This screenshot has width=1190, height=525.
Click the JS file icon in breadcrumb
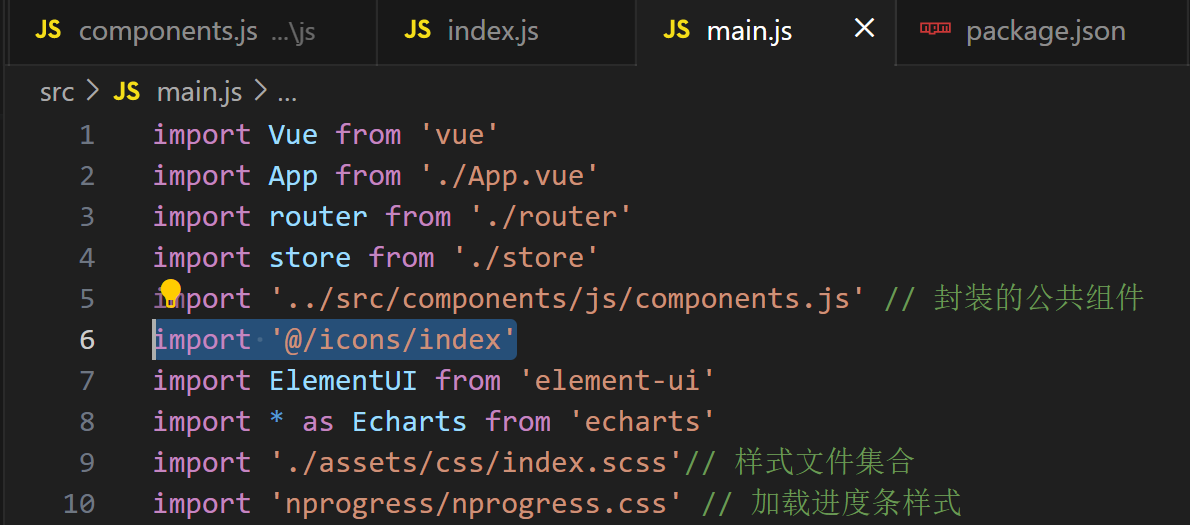(x=127, y=93)
